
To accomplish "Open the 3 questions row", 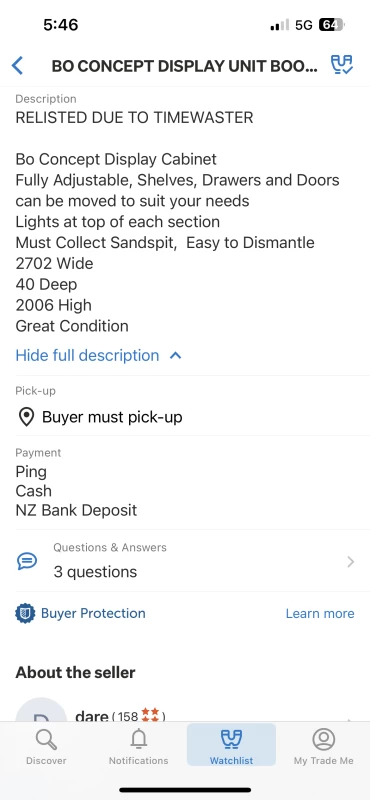I will (x=185, y=561).
